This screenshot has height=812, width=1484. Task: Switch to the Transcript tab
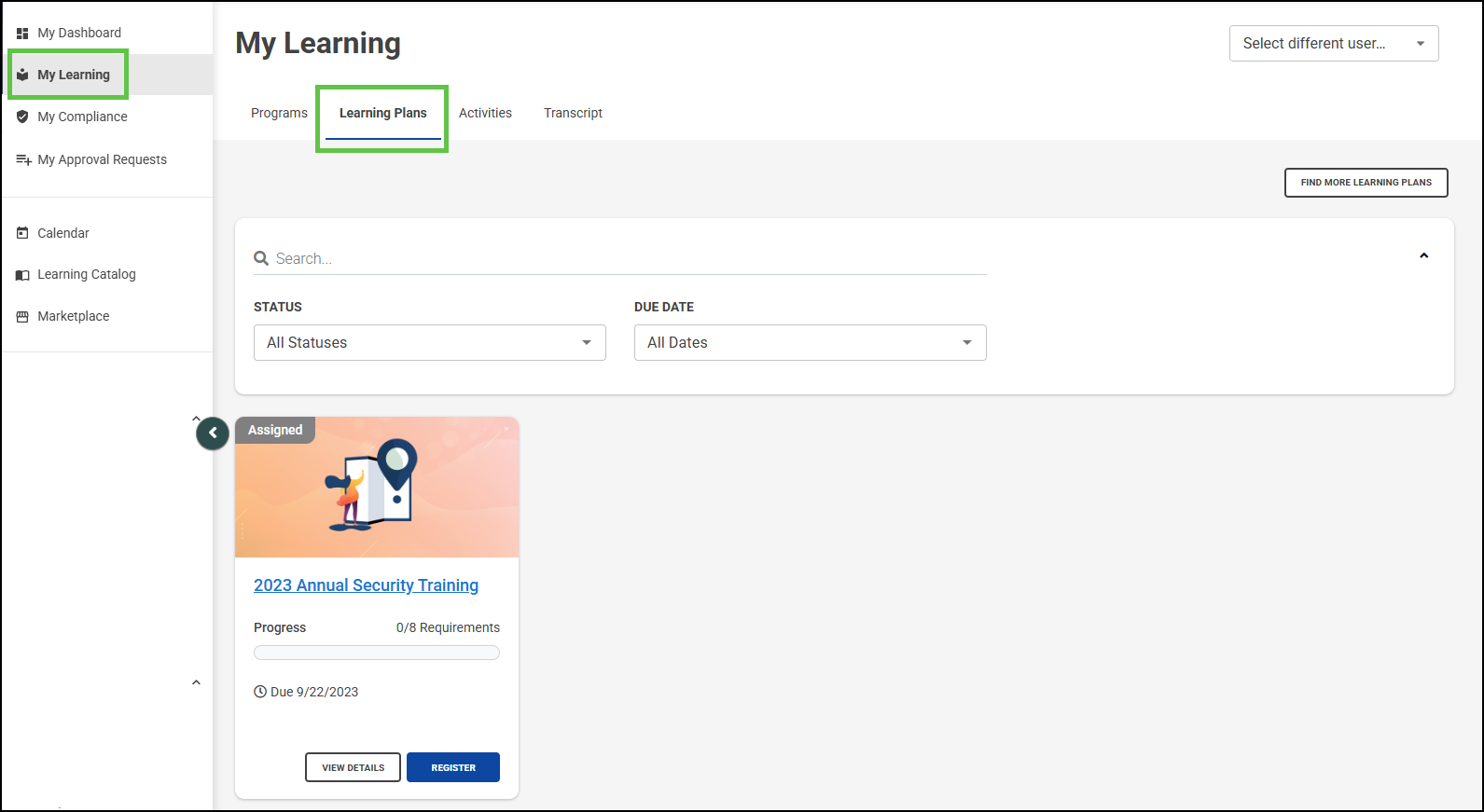point(573,113)
